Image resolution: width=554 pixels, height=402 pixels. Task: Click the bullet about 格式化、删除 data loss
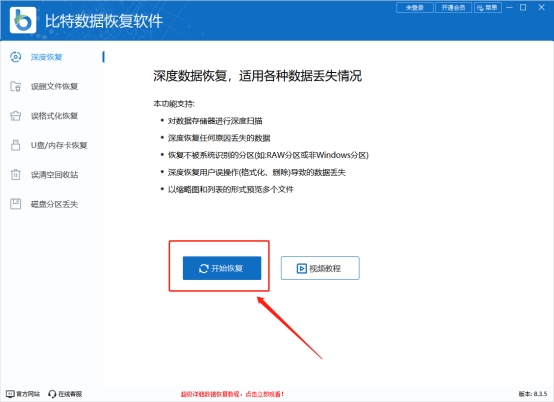click(x=257, y=172)
